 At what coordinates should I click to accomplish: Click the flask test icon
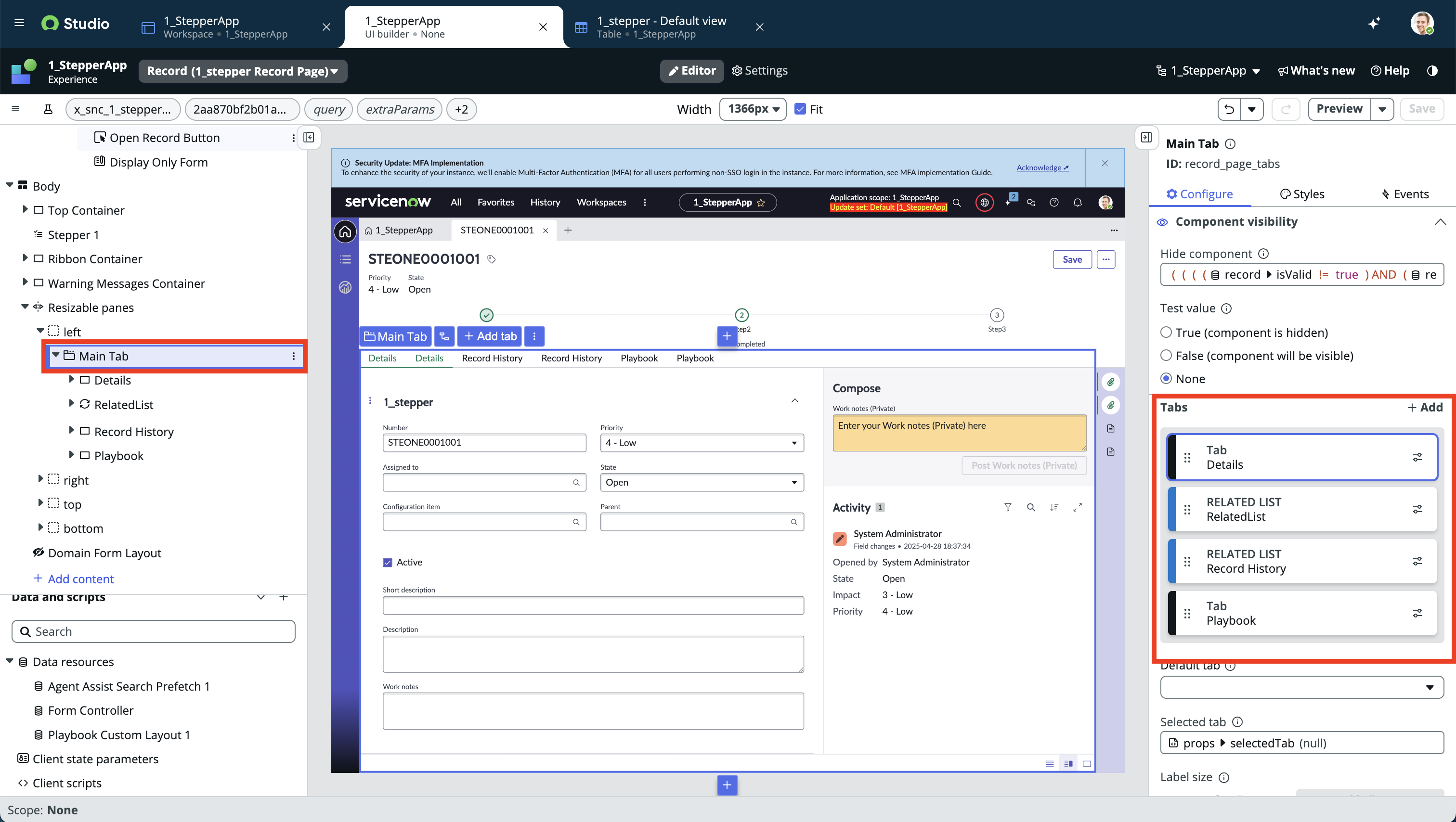(x=48, y=109)
